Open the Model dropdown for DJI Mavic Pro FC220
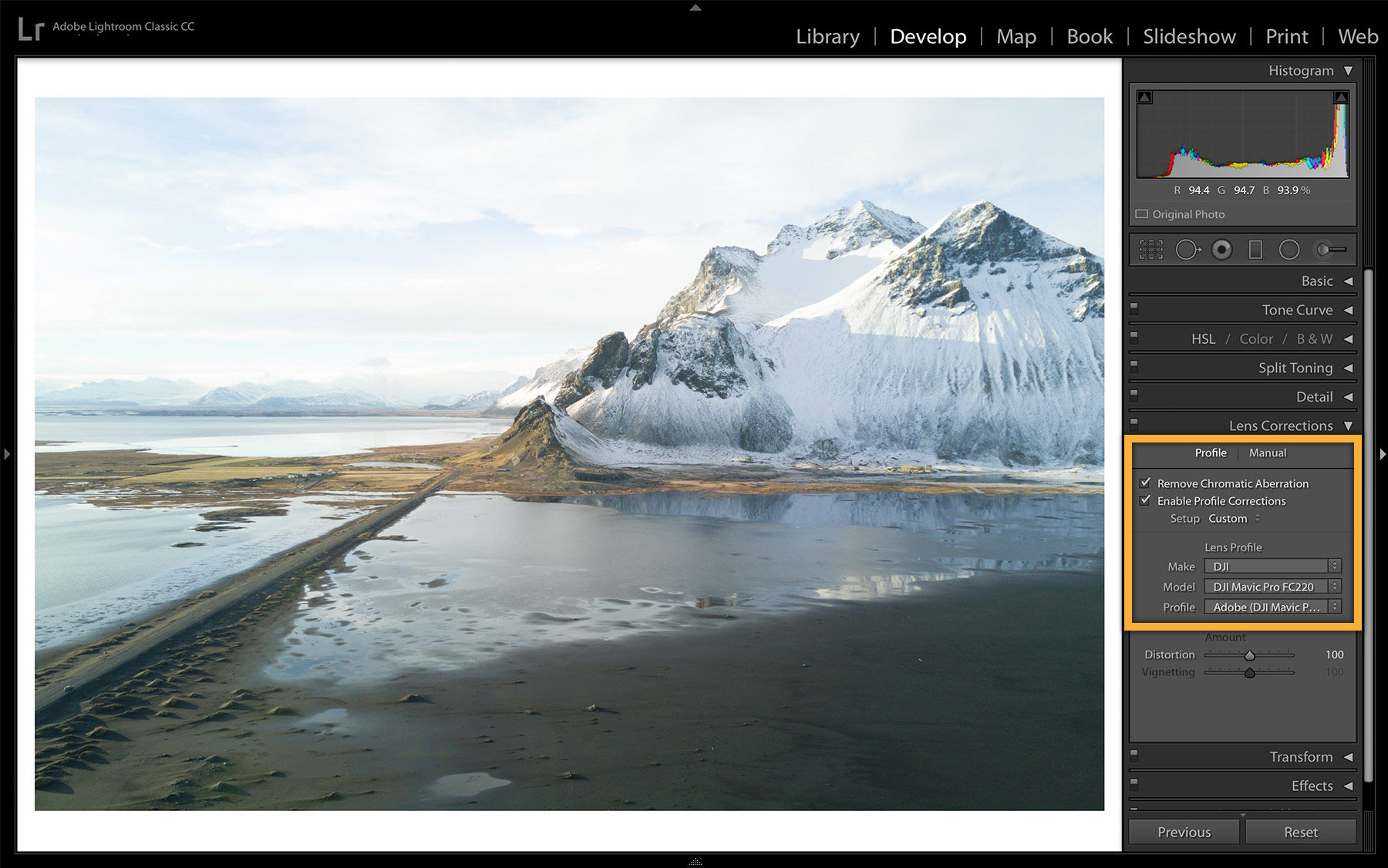 [x=1272, y=587]
